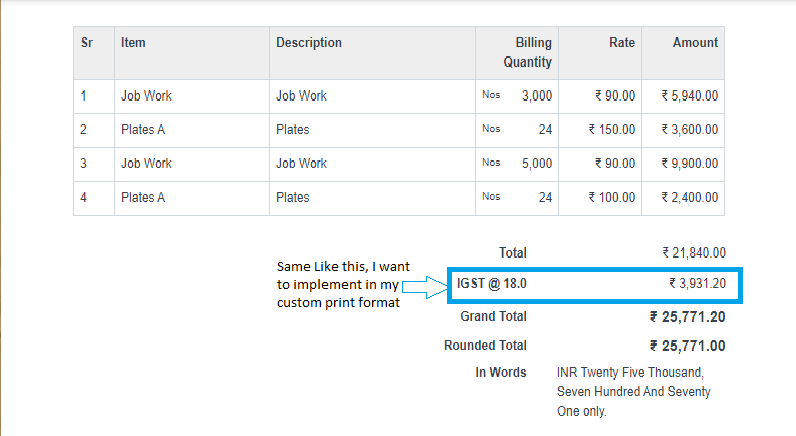Click the In Words amount text
The image size is (796, 436).
click(633, 392)
